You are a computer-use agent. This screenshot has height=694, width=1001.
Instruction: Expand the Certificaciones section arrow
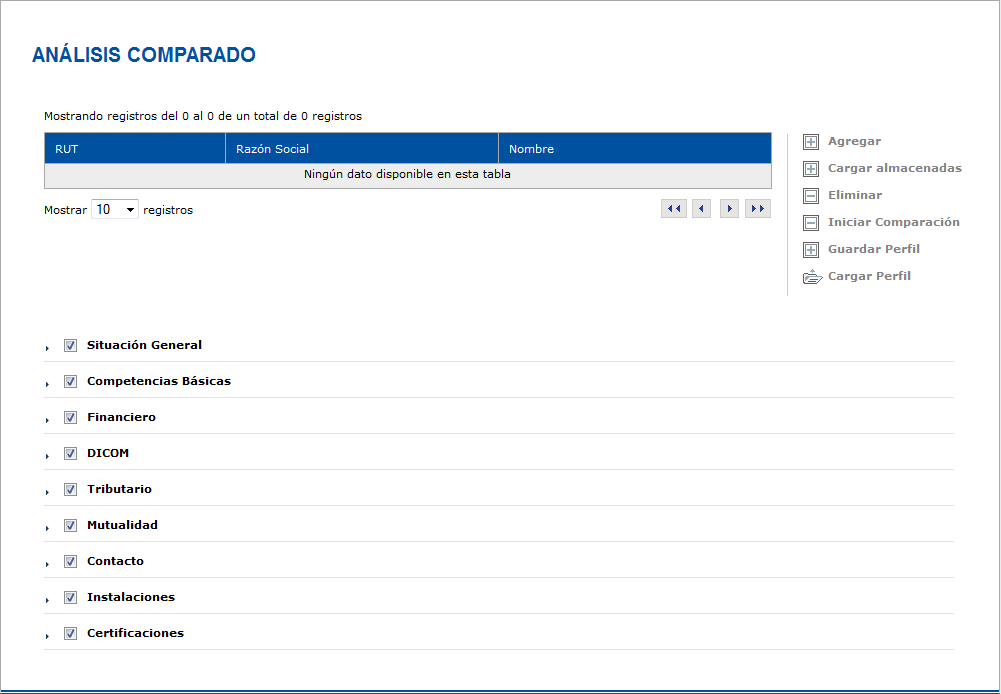coord(47,636)
